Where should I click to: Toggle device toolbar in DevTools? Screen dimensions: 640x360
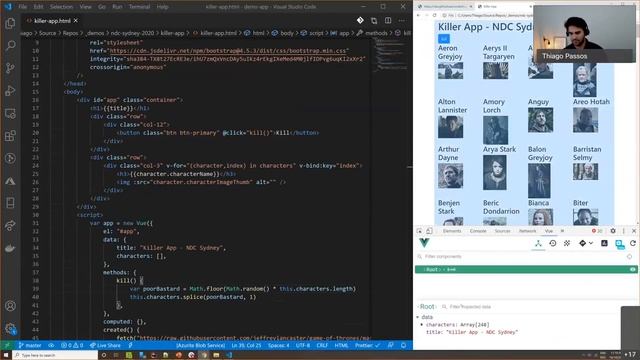click(429, 231)
